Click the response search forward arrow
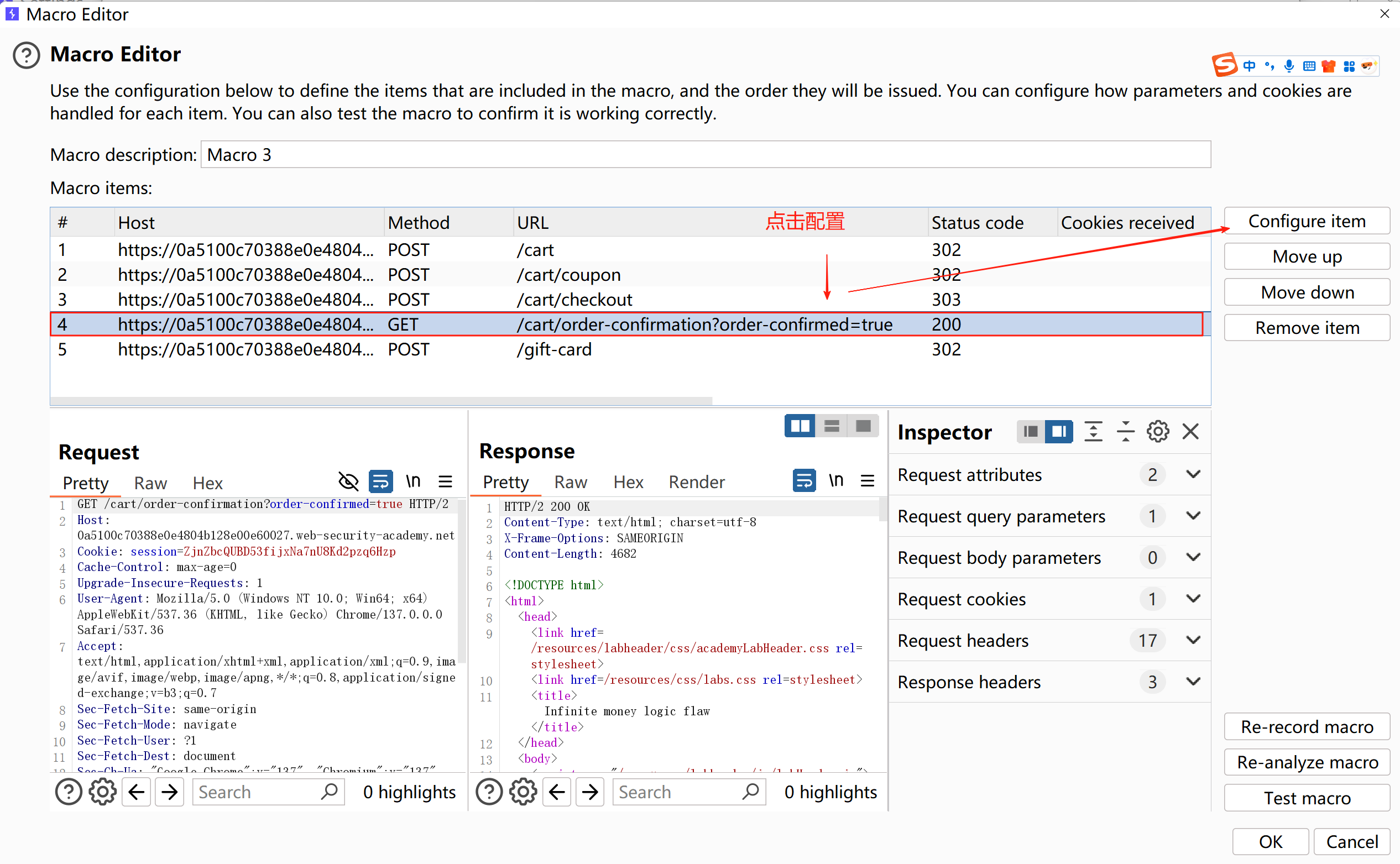This screenshot has width=1400, height=864. [591, 792]
